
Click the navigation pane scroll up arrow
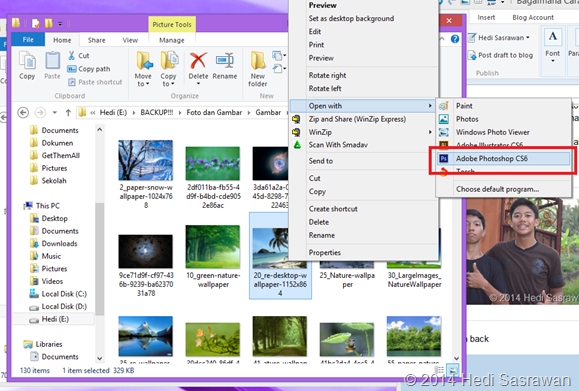[x=99, y=130]
